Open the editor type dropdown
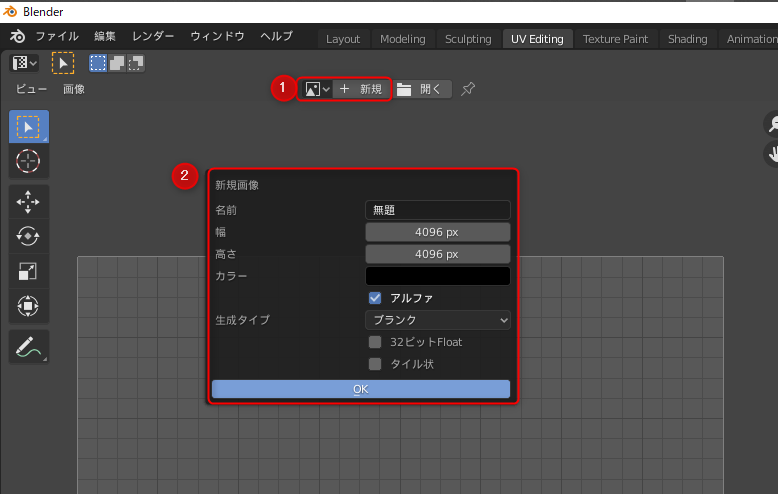This screenshot has height=494, width=778. 24,63
